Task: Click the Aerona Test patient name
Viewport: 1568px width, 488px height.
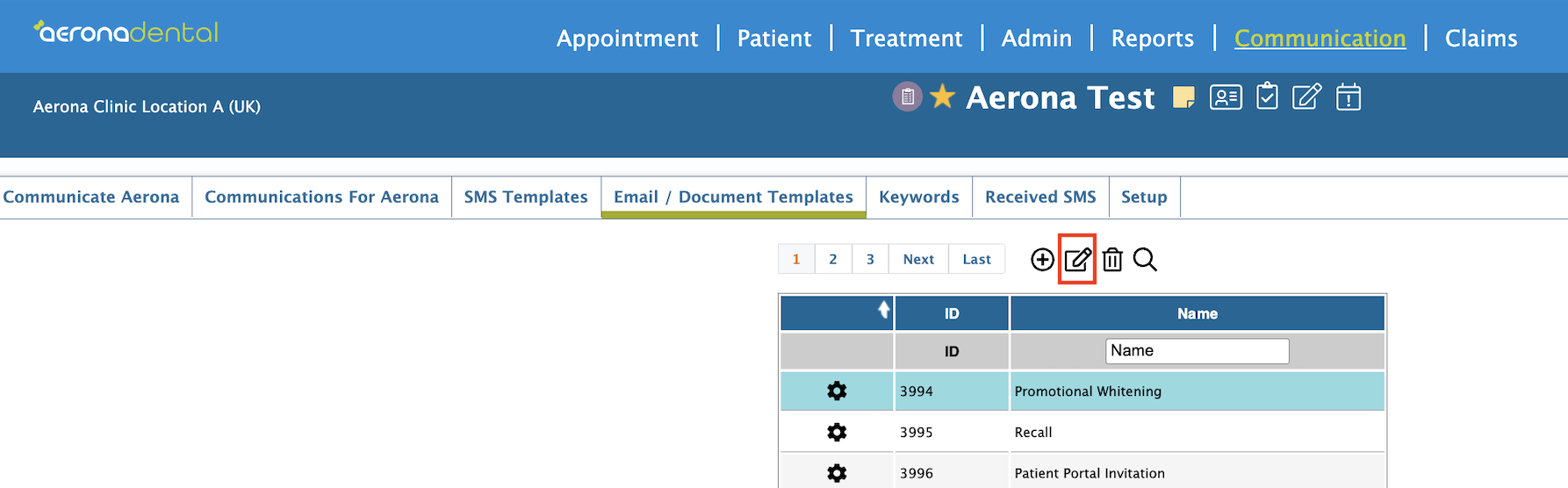Action: click(1061, 97)
